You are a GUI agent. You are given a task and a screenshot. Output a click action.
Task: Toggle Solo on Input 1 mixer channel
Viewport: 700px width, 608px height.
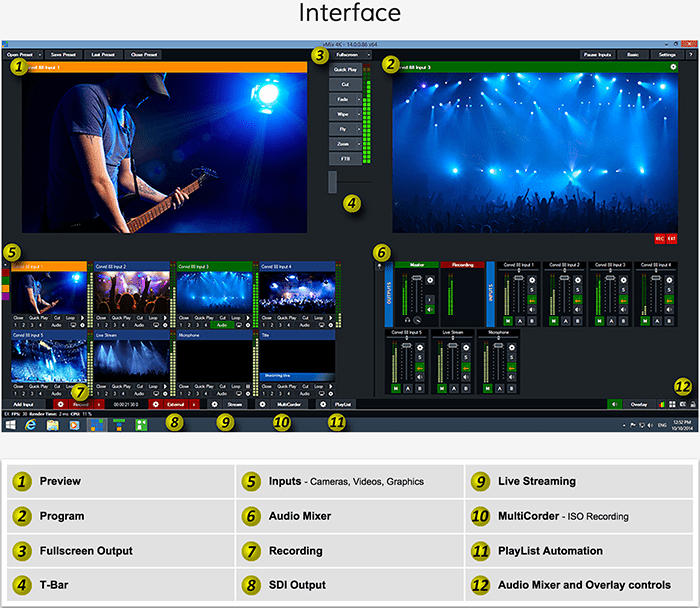(x=532, y=290)
